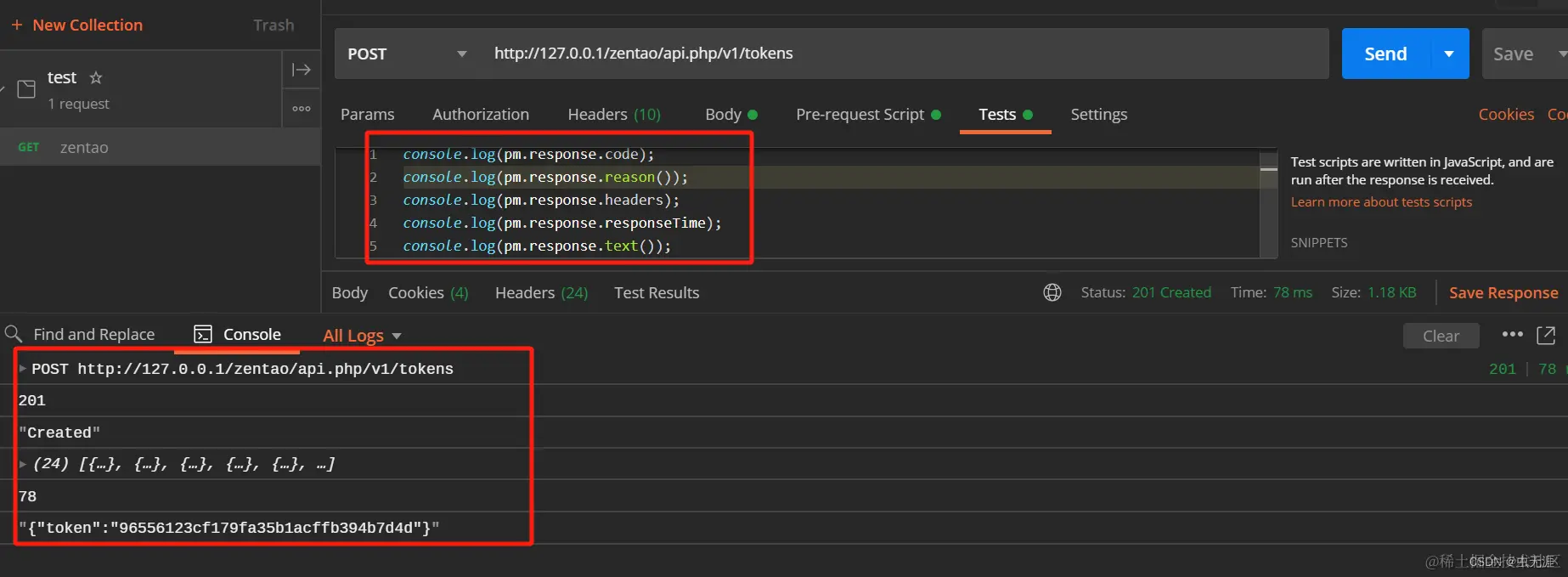The height and width of the screenshot is (577, 1568).
Task: Expand the test collection tree arrow
Action: [3, 88]
